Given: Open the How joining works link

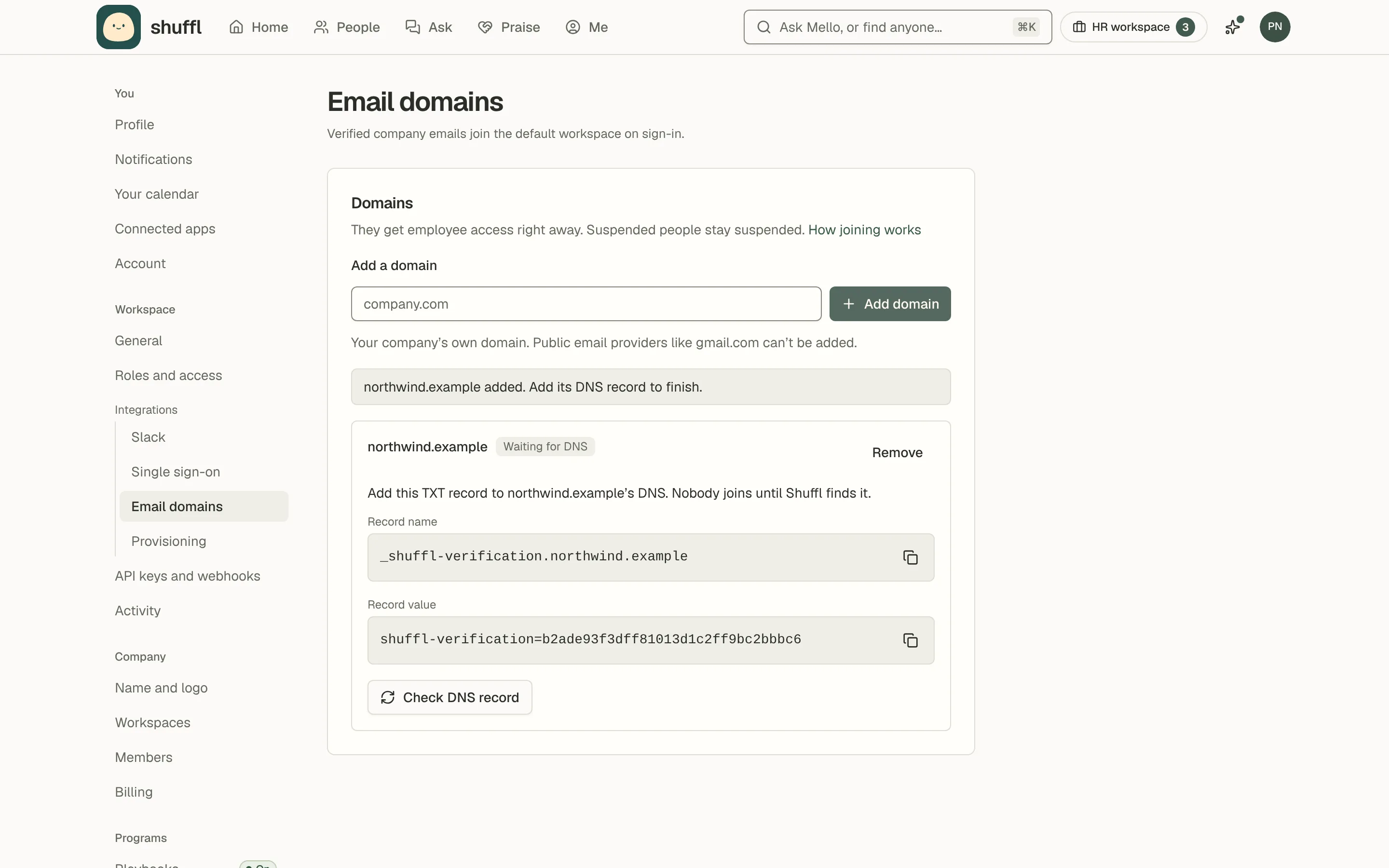Looking at the screenshot, I should click(864, 230).
